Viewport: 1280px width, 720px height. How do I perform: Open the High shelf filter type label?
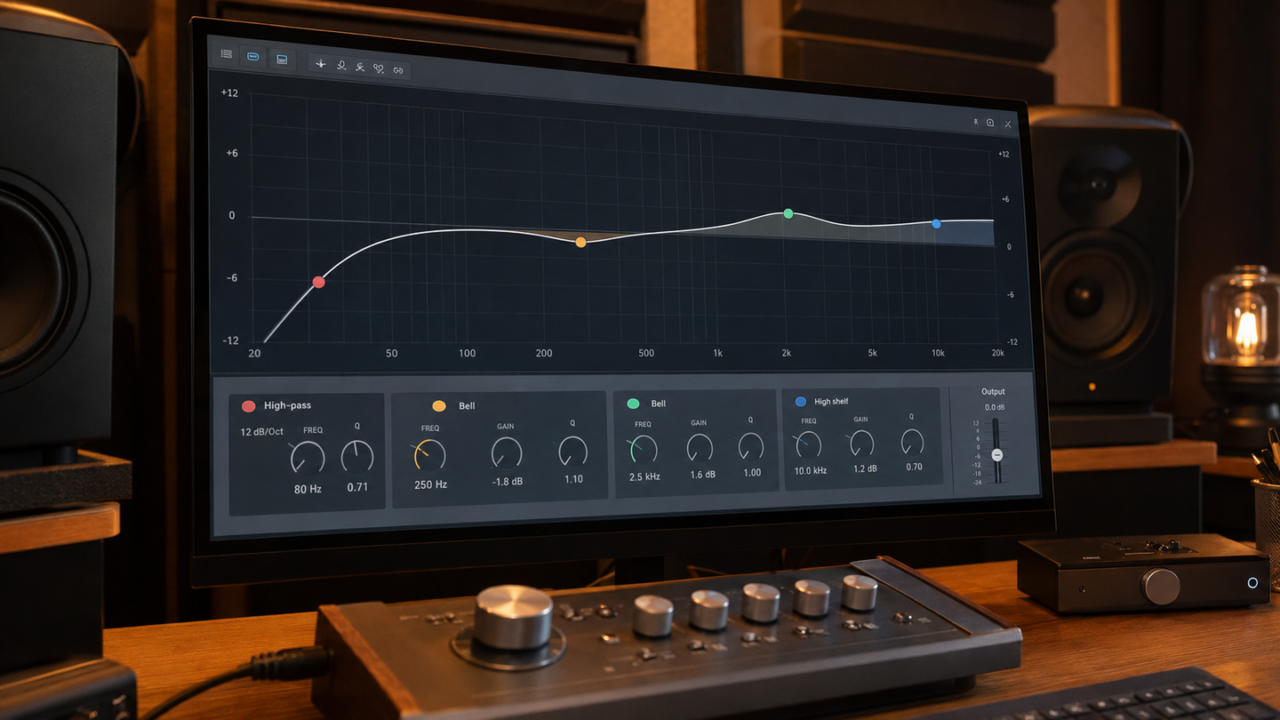tap(831, 402)
